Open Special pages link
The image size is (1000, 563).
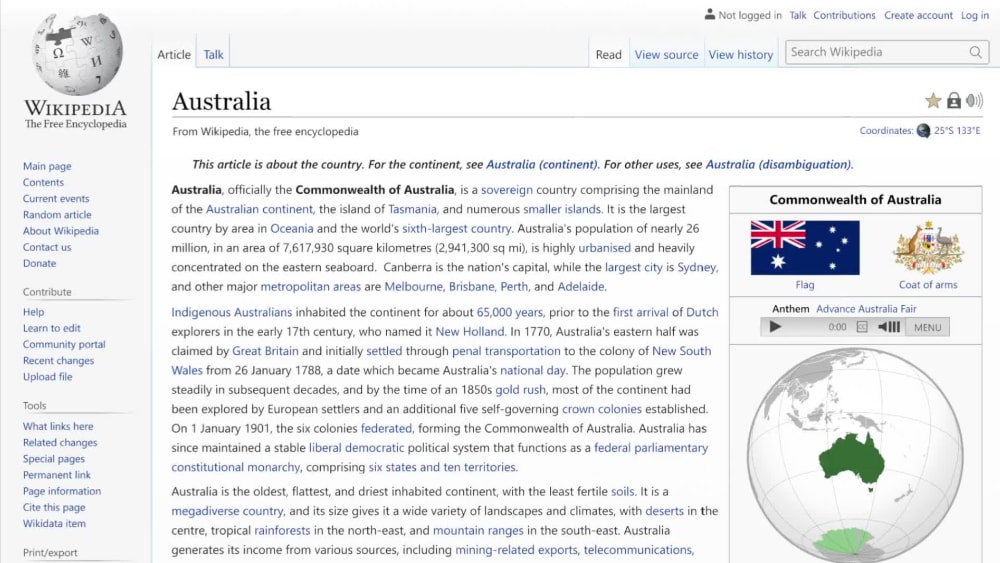click(x=54, y=458)
